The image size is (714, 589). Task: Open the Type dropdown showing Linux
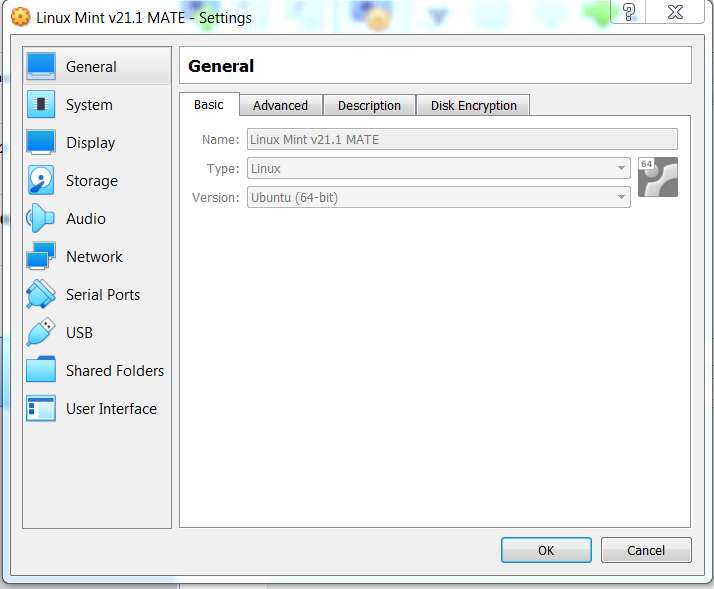point(439,168)
